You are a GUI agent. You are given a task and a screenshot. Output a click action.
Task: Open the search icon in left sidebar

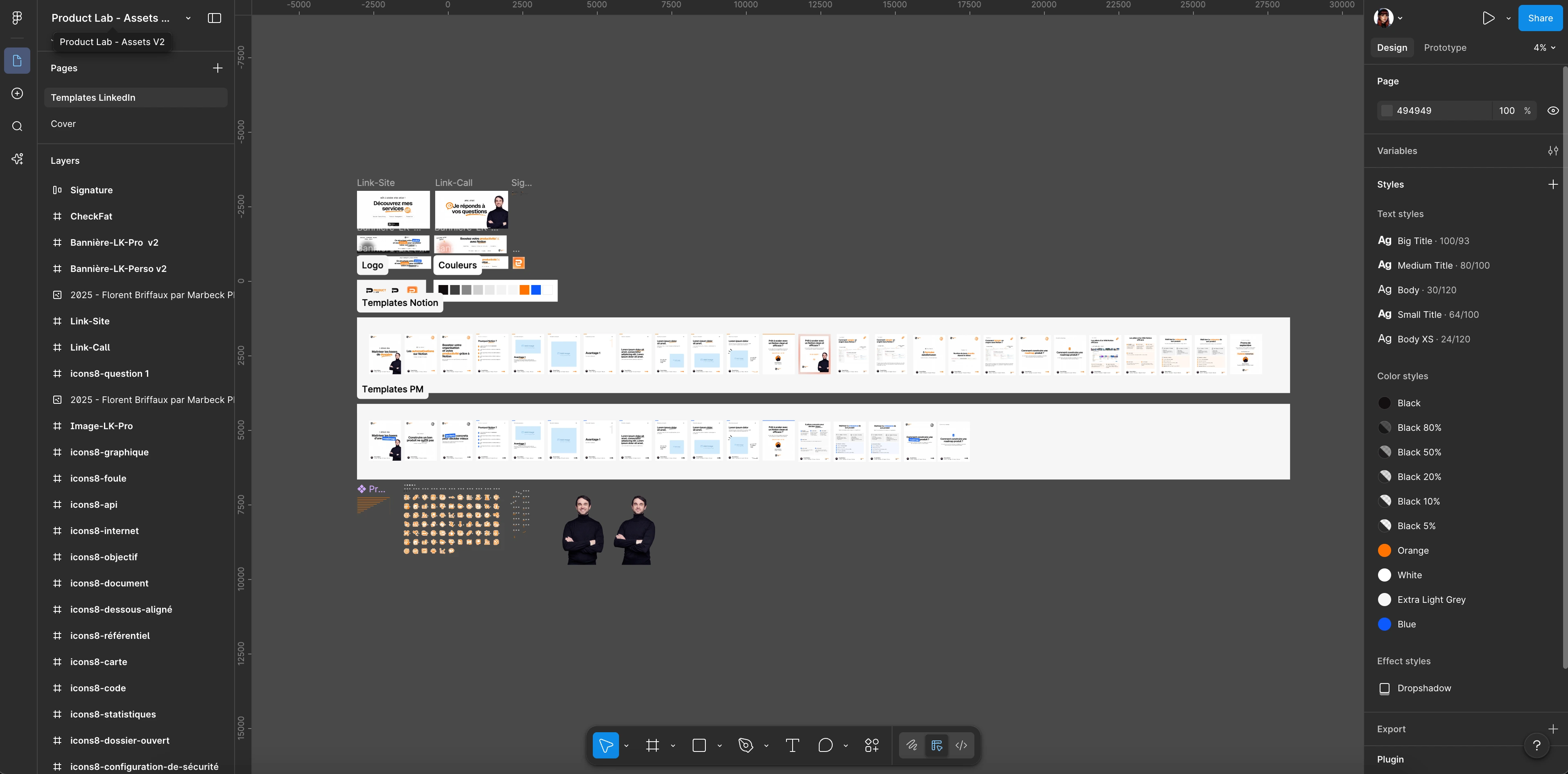point(17,126)
